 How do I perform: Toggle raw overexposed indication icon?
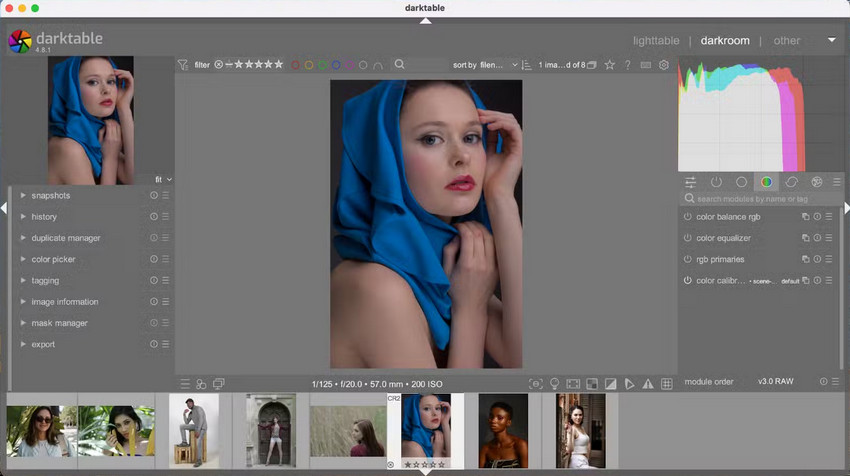[592, 384]
